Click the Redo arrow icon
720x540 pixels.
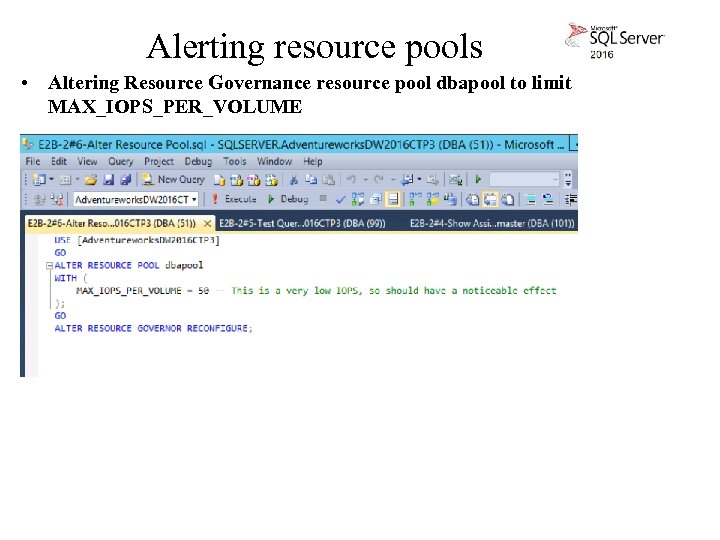(x=378, y=179)
